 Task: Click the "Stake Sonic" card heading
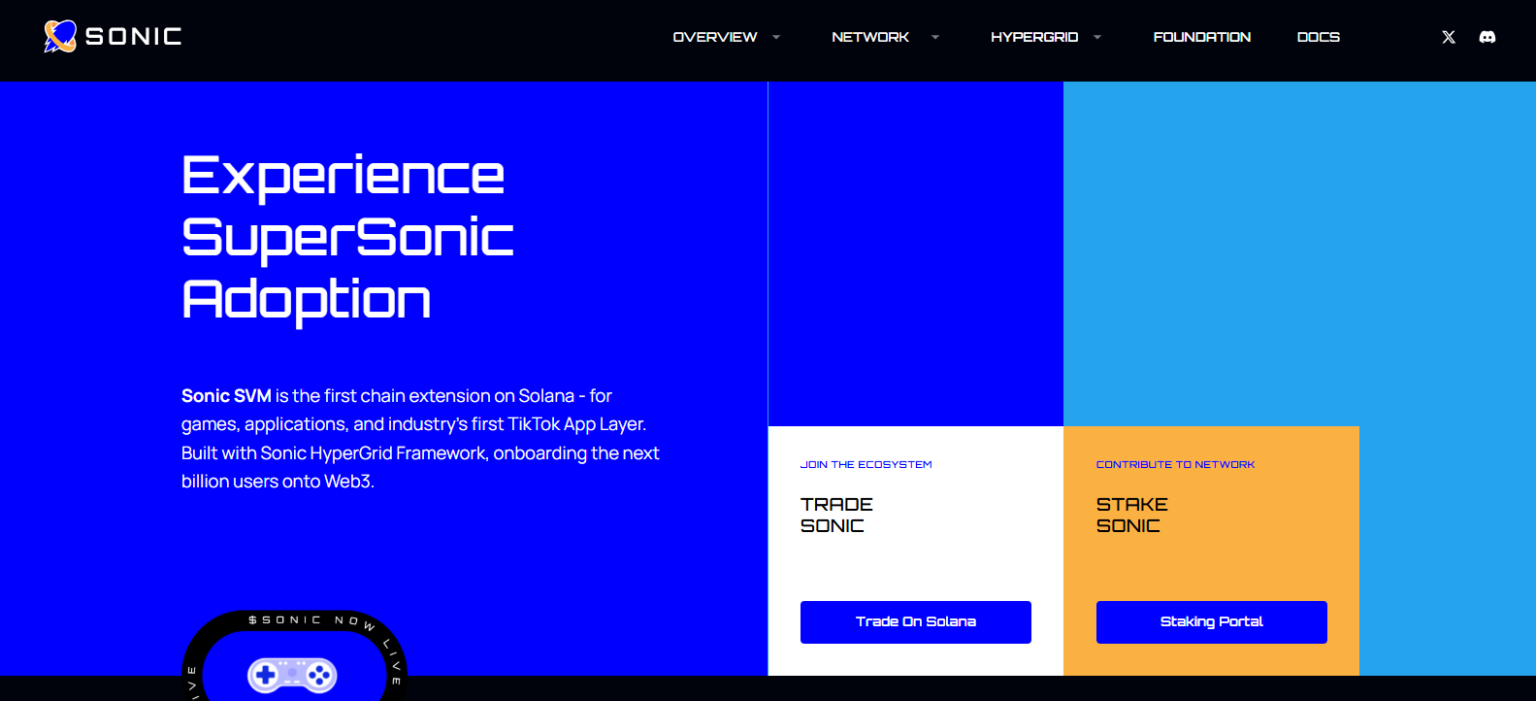point(1132,515)
